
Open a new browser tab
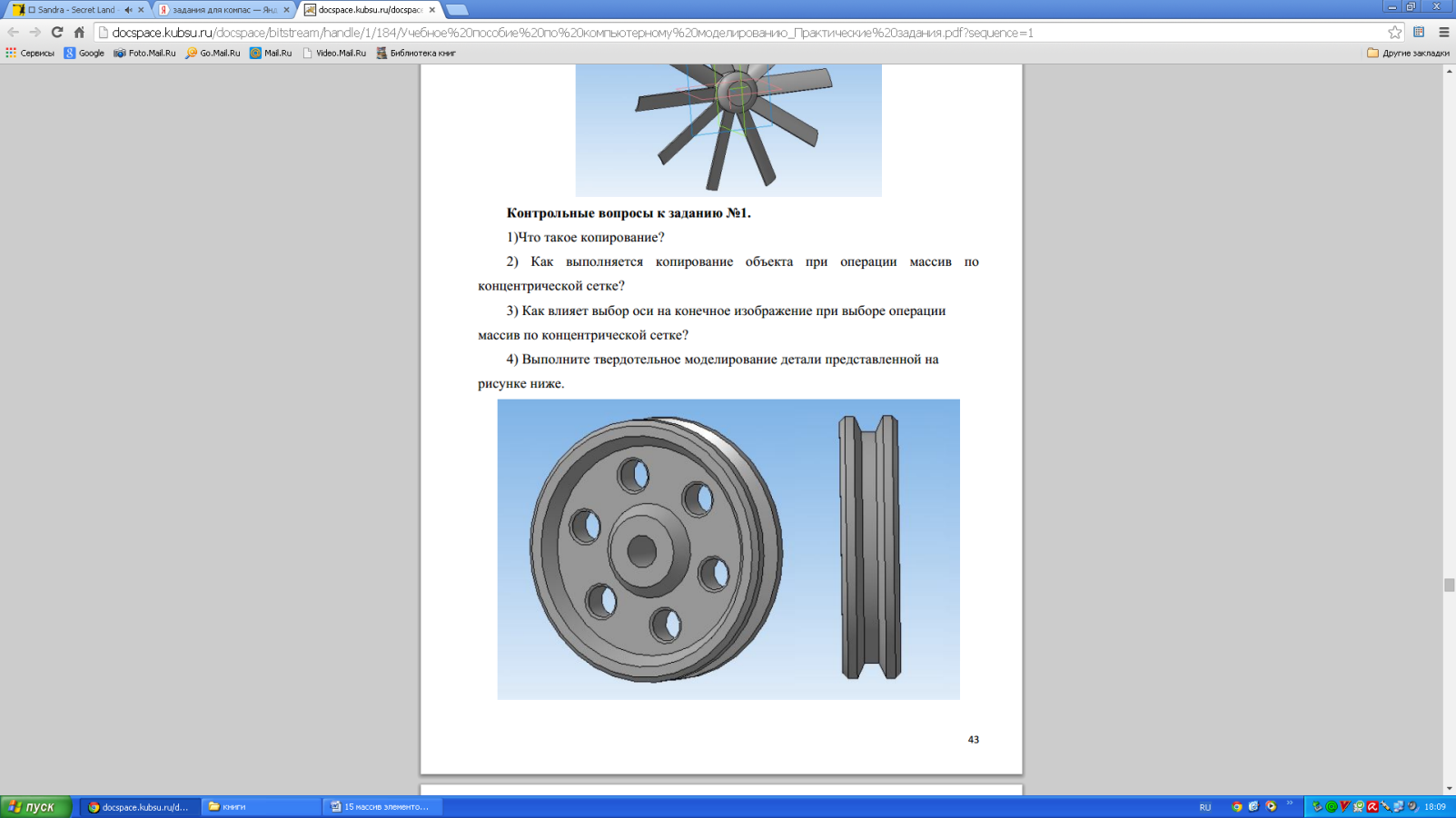pyautogui.click(x=458, y=10)
